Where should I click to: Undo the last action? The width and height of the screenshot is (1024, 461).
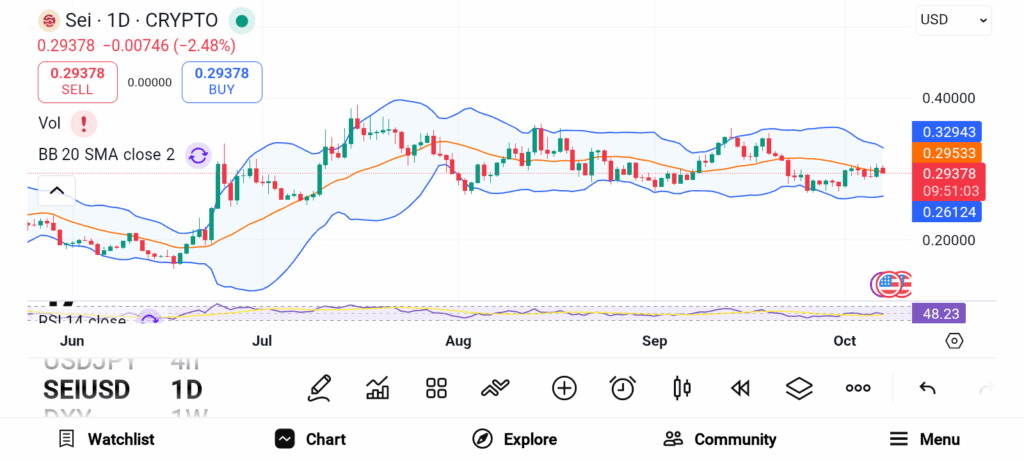coord(927,388)
